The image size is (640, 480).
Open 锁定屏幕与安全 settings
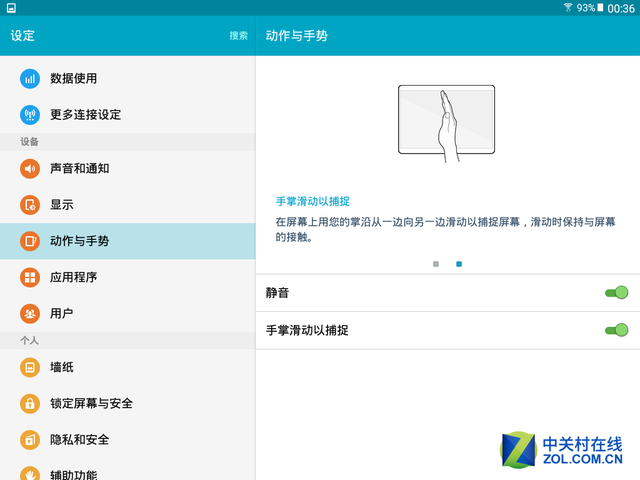128,404
